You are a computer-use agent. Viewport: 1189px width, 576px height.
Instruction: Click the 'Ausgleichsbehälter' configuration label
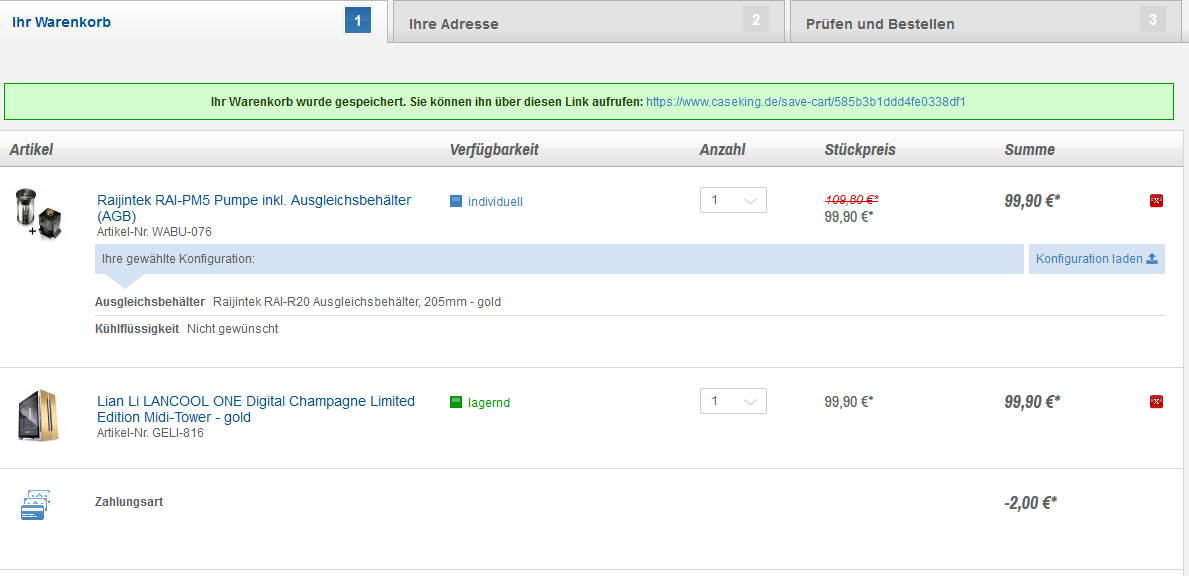click(150, 302)
